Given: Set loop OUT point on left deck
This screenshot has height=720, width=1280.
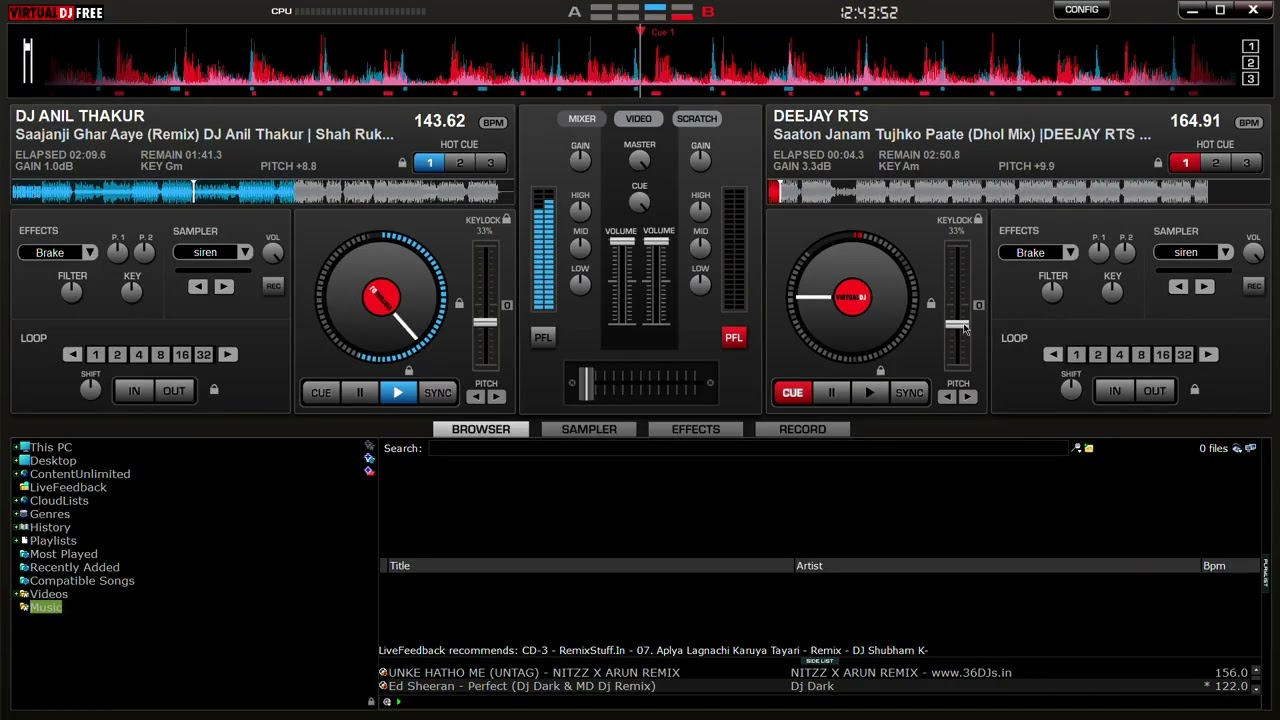Looking at the screenshot, I should tap(174, 391).
